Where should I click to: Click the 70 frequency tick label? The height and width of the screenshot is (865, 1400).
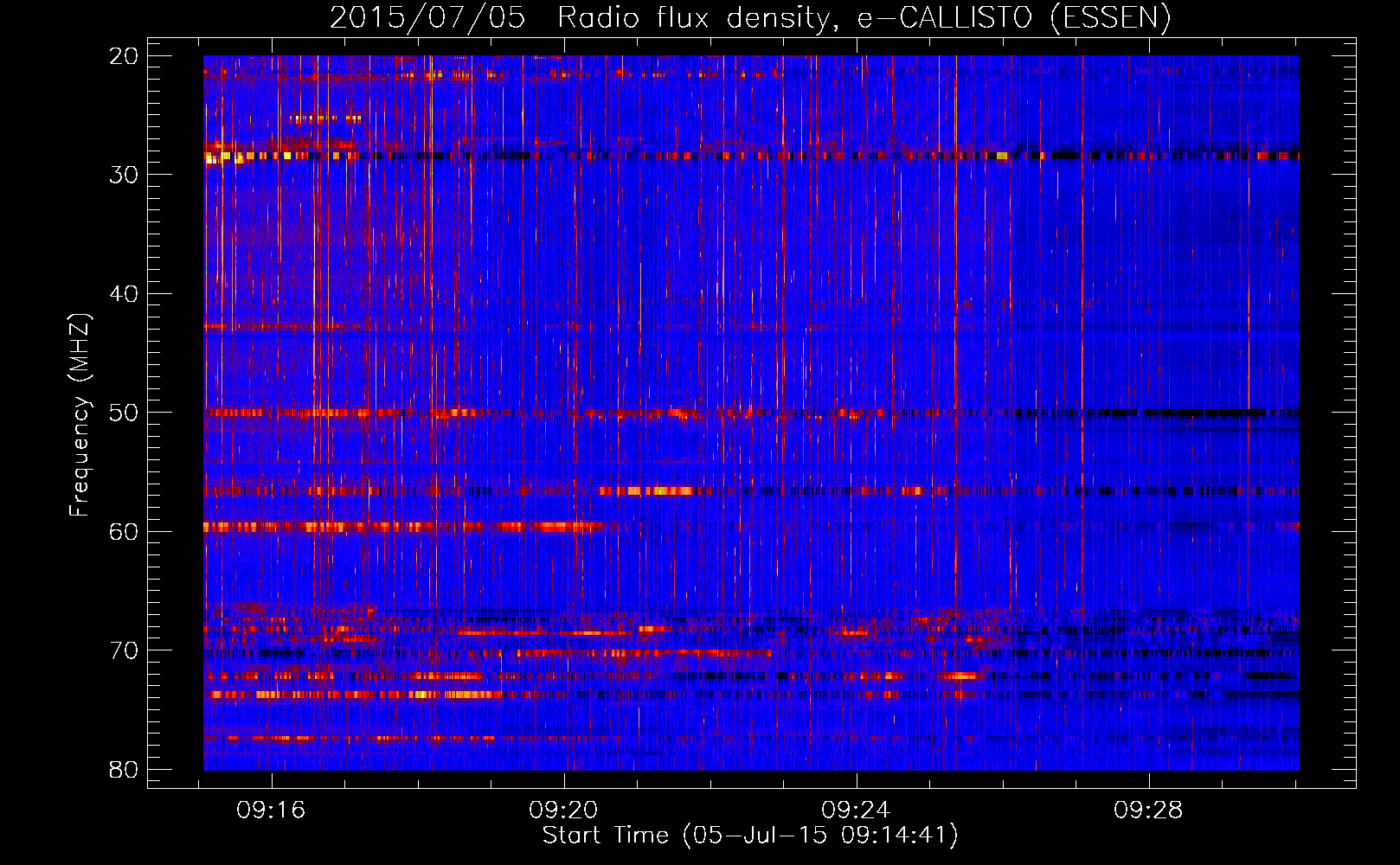point(124,650)
